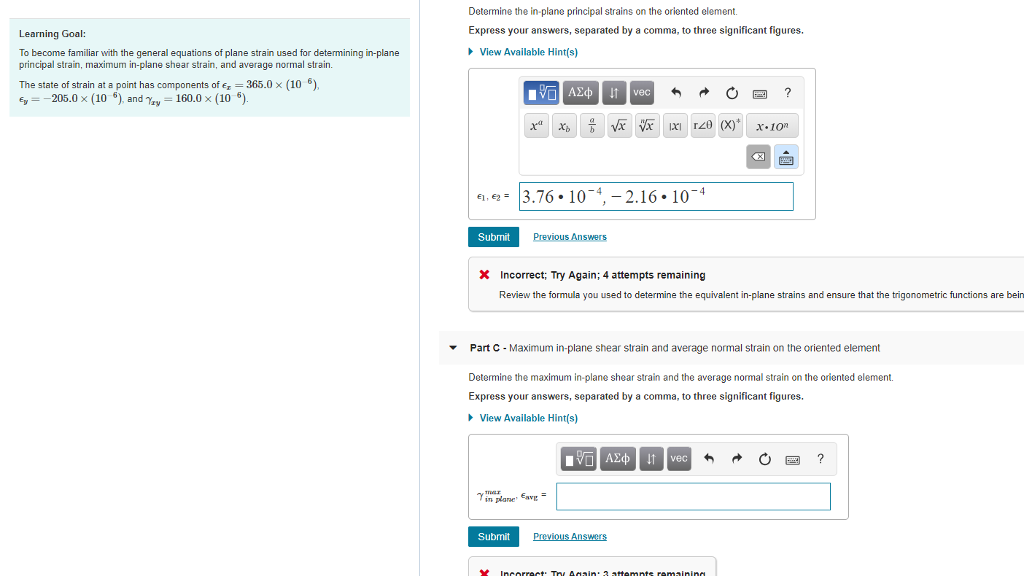Click the backspace delete icon in the palette
Image resolution: width=1024 pixels, height=576 pixels.
pyautogui.click(x=758, y=156)
